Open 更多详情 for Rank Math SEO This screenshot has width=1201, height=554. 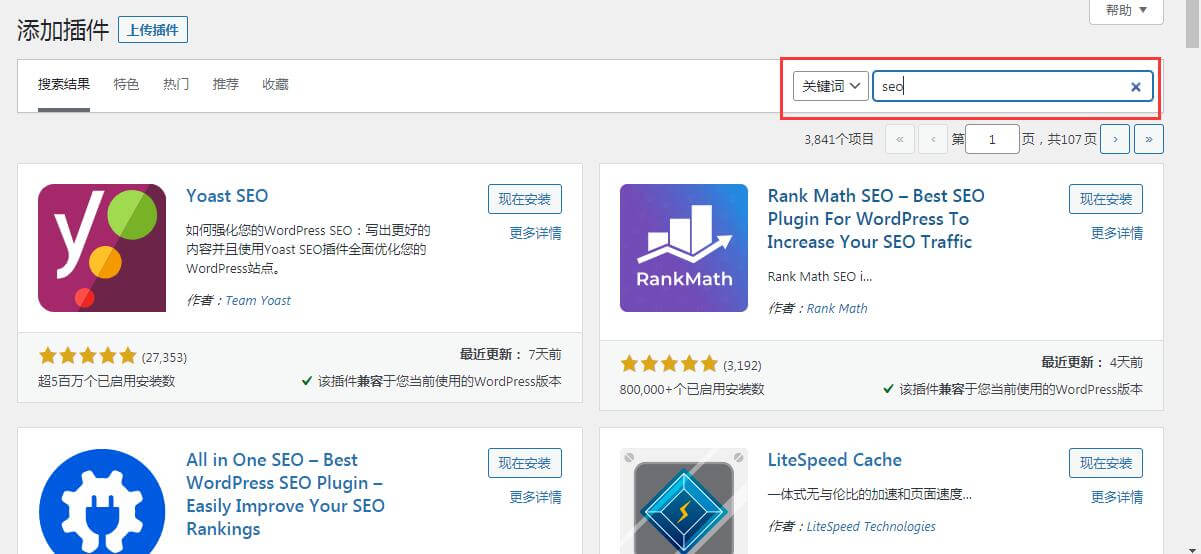pos(1117,233)
